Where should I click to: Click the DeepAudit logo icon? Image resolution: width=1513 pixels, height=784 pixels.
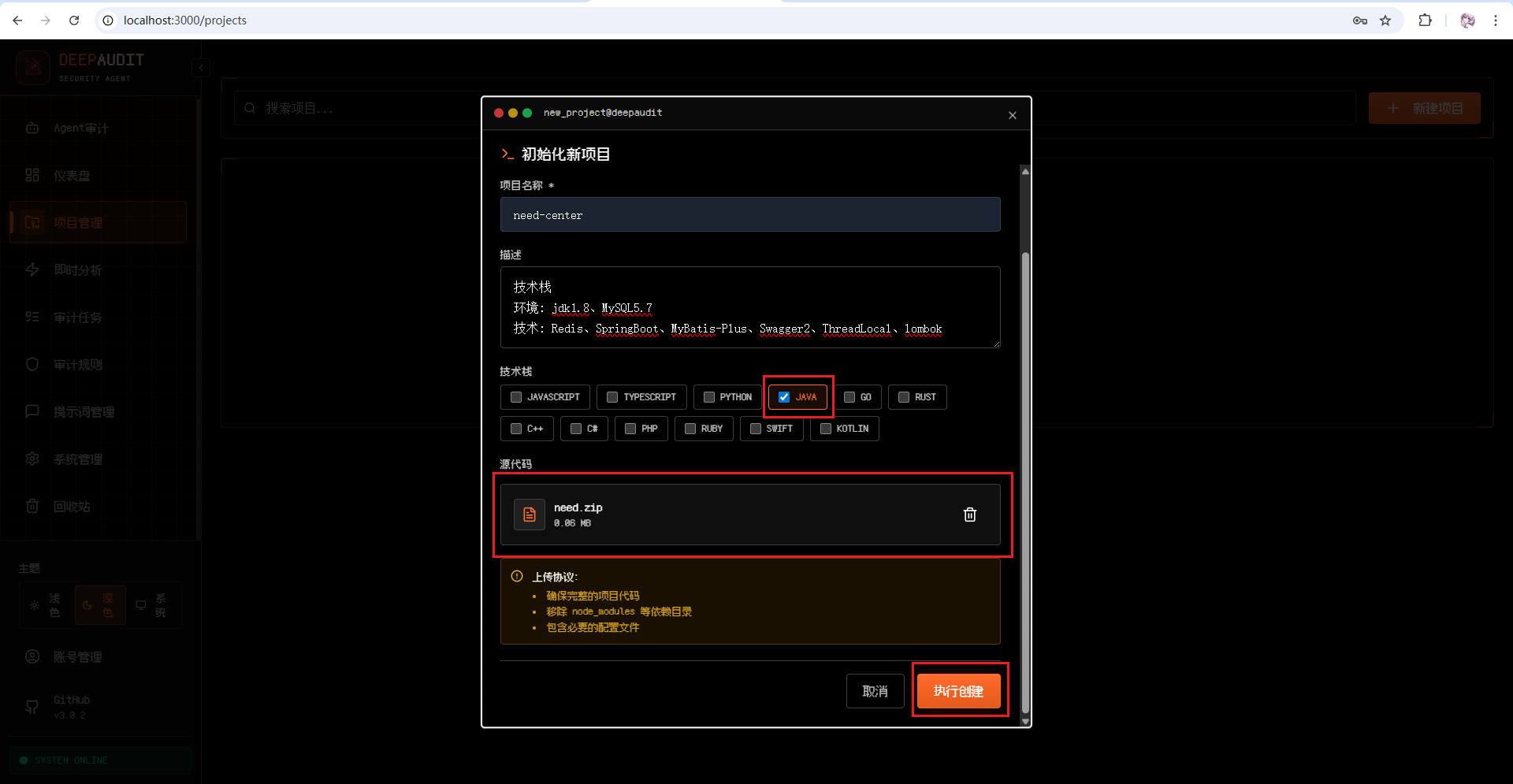[33, 67]
